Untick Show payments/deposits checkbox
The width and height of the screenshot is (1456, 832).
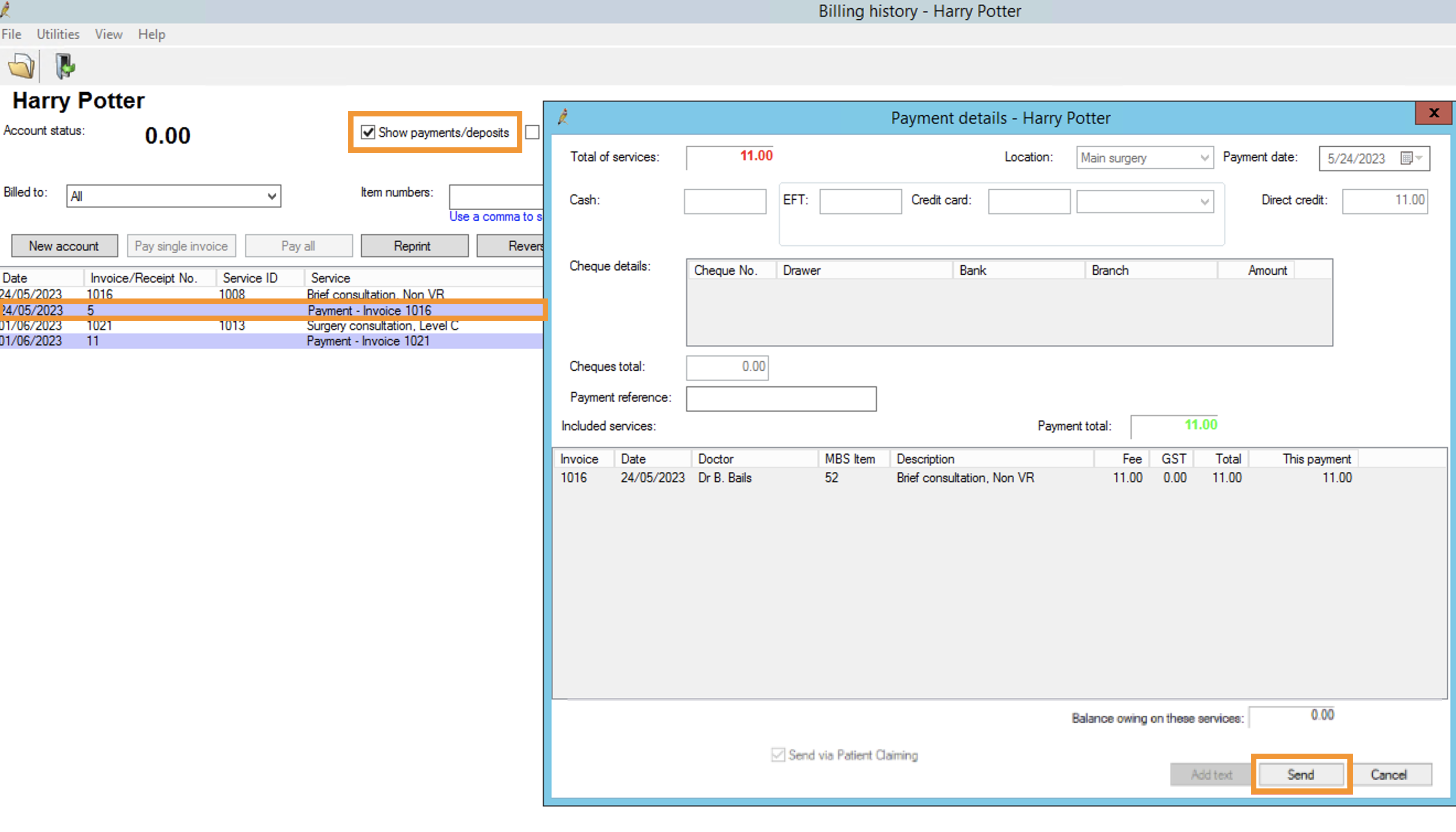(368, 132)
